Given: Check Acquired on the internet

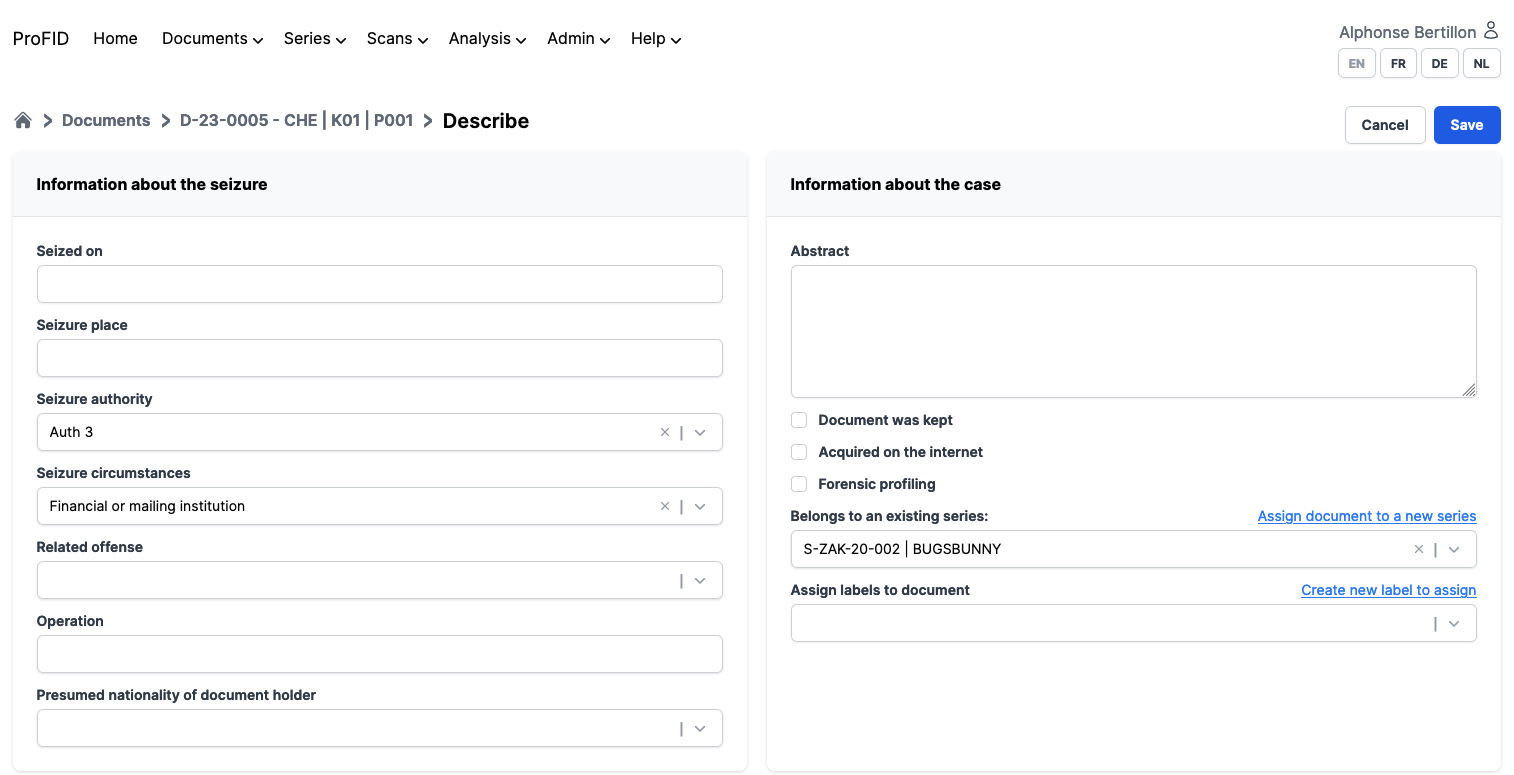Looking at the screenshot, I should 799,452.
